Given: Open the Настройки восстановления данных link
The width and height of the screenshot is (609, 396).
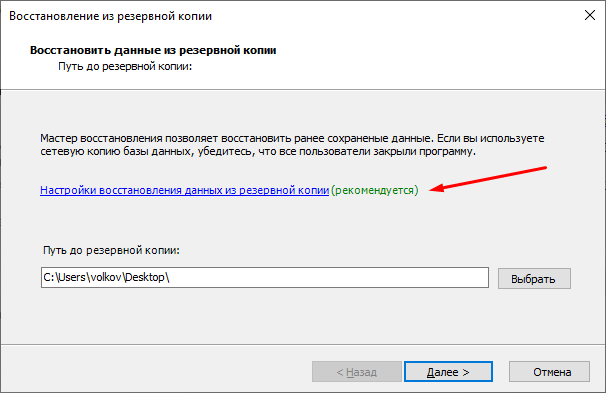Looking at the screenshot, I should tap(184, 190).
